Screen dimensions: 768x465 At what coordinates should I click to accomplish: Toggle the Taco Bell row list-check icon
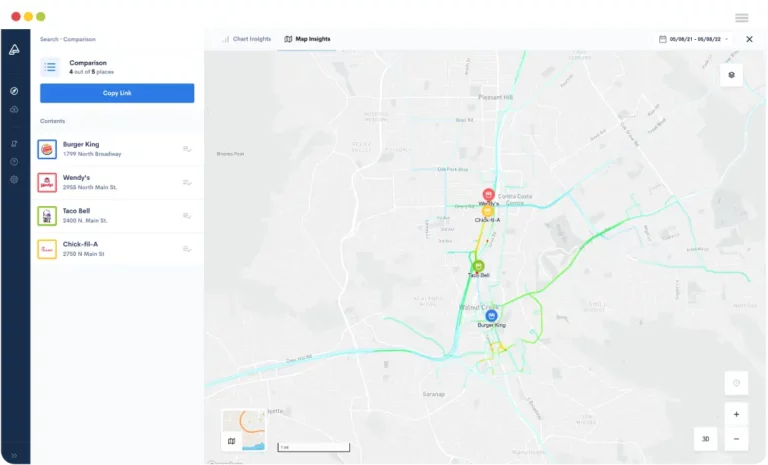[187, 216]
